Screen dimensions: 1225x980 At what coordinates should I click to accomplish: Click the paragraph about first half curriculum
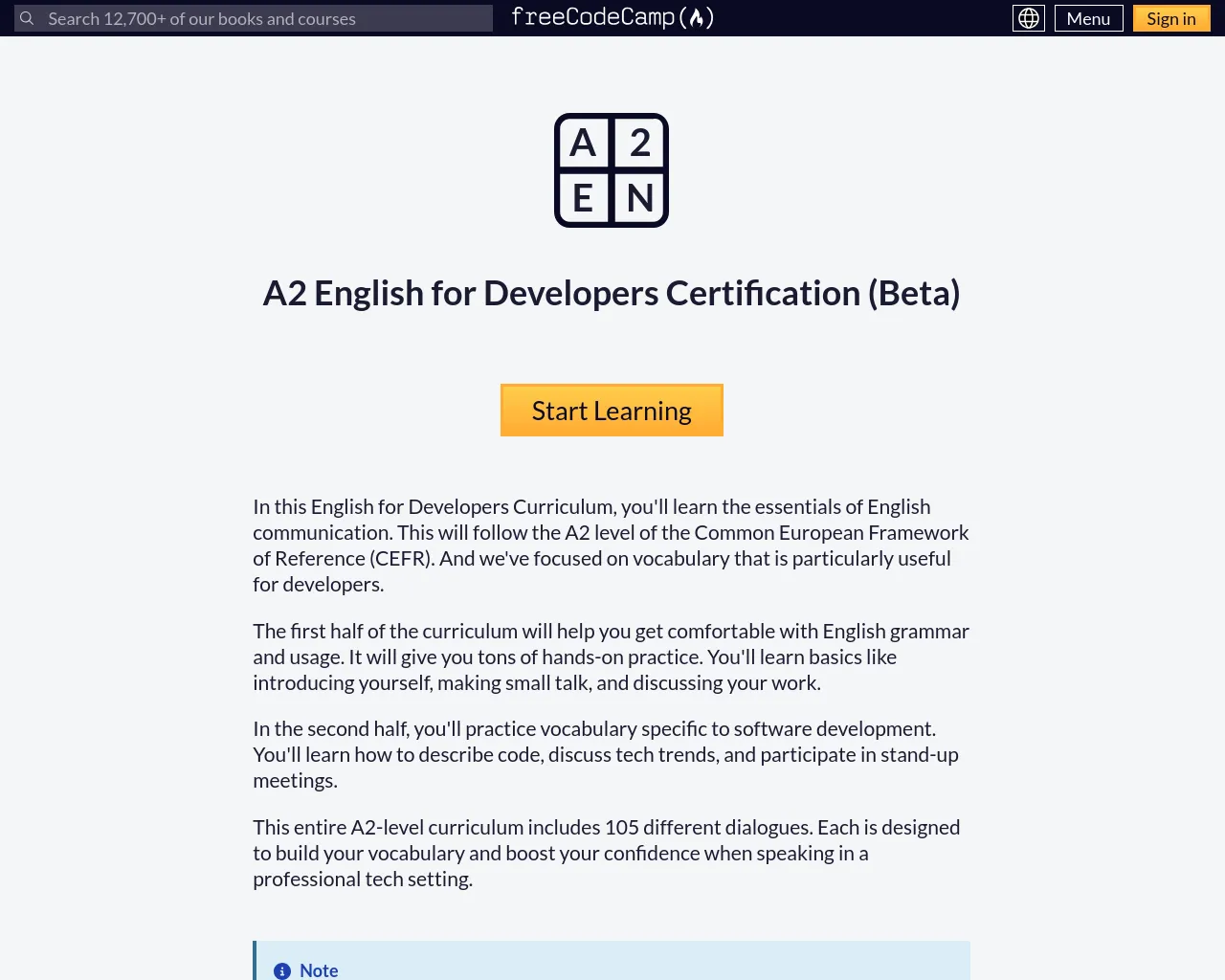point(612,657)
